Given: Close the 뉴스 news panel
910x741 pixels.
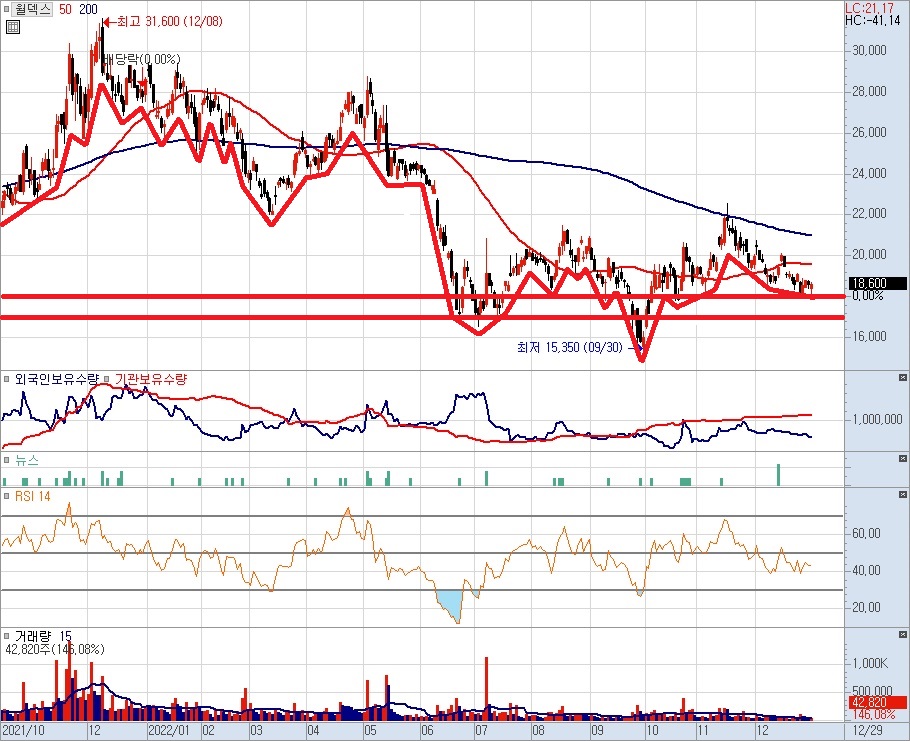Looking at the screenshot, I should click(902, 458).
